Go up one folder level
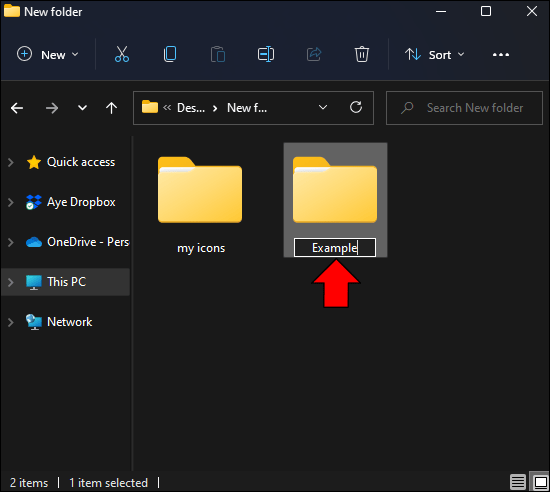The height and width of the screenshot is (492, 550). 112,108
